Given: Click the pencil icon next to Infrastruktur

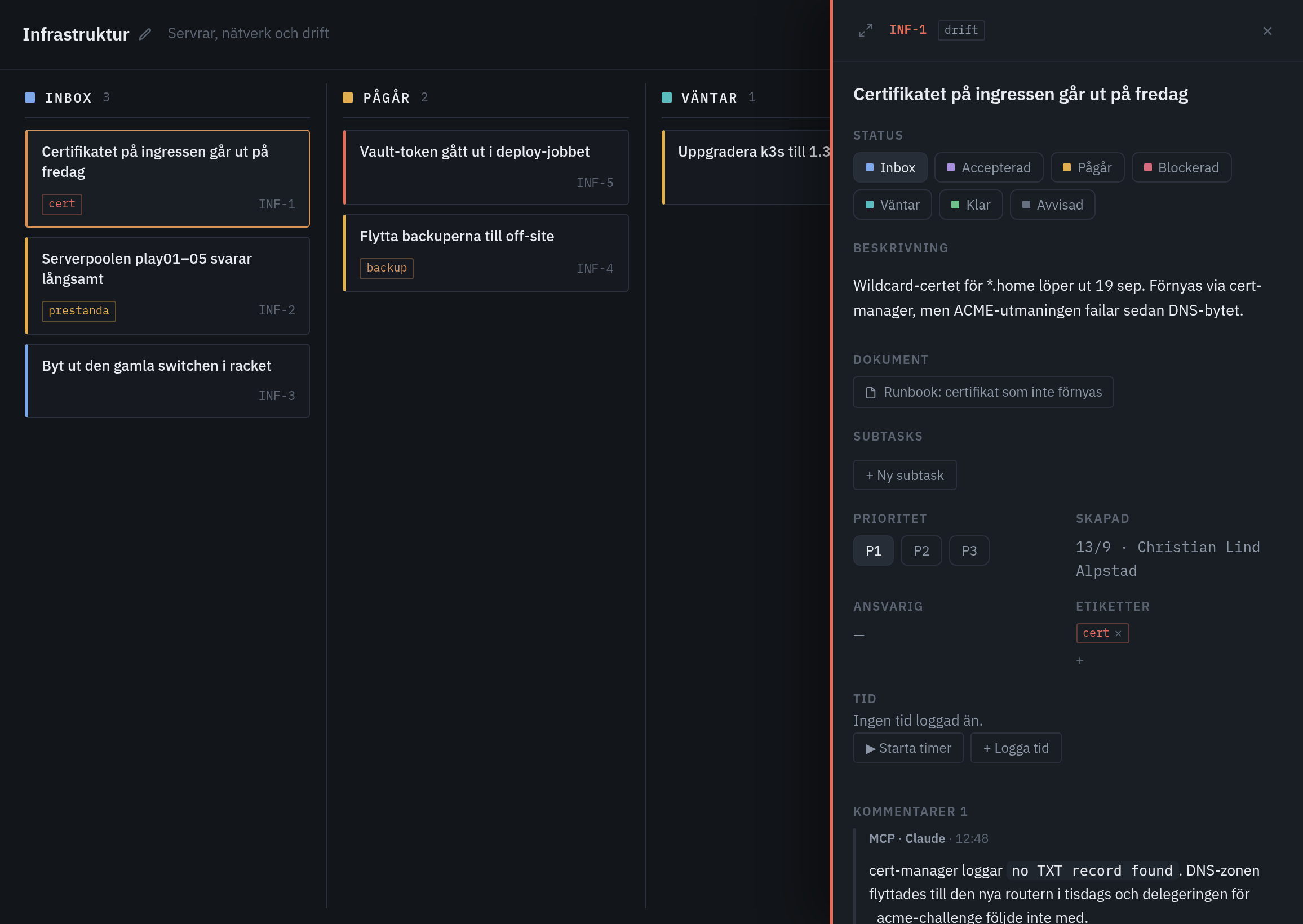Looking at the screenshot, I should point(145,34).
